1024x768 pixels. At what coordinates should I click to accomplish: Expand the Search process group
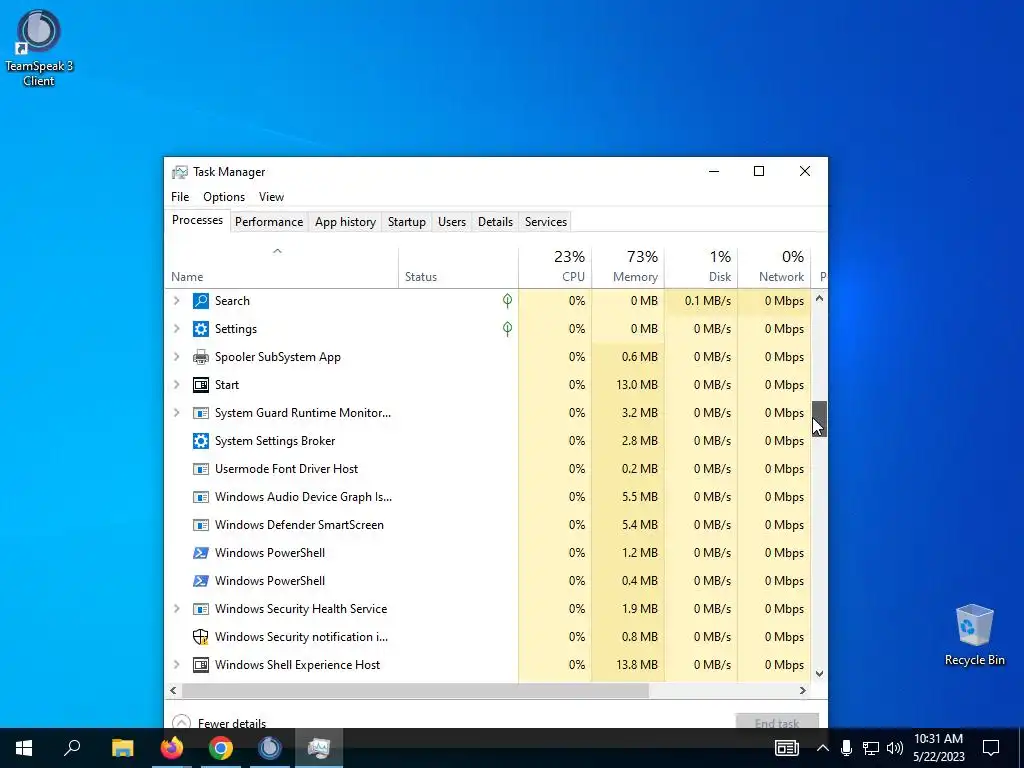pos(176,300)
